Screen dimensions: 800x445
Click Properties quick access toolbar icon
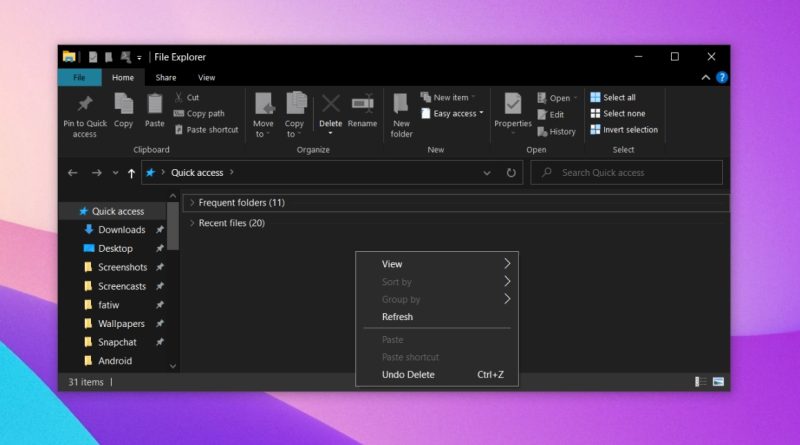tap(93, 57)
